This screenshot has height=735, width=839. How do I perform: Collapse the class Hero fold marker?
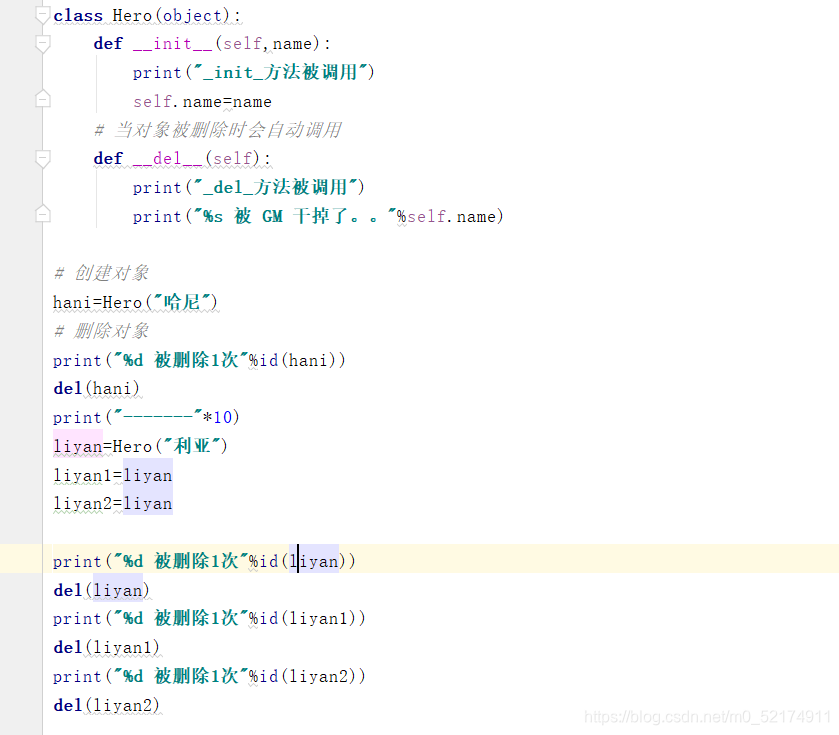(x=42, y=15)
